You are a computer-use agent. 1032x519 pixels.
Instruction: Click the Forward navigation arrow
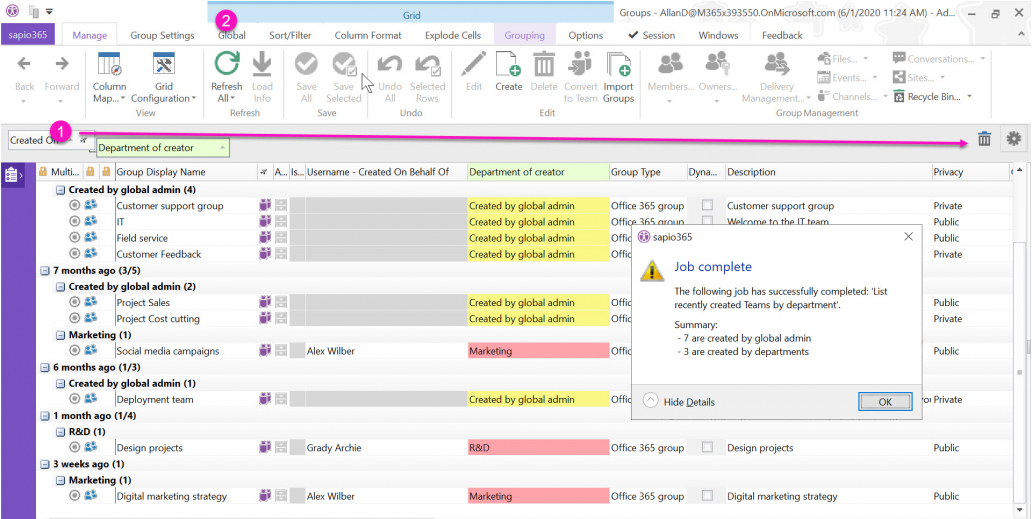pos(61,64)
